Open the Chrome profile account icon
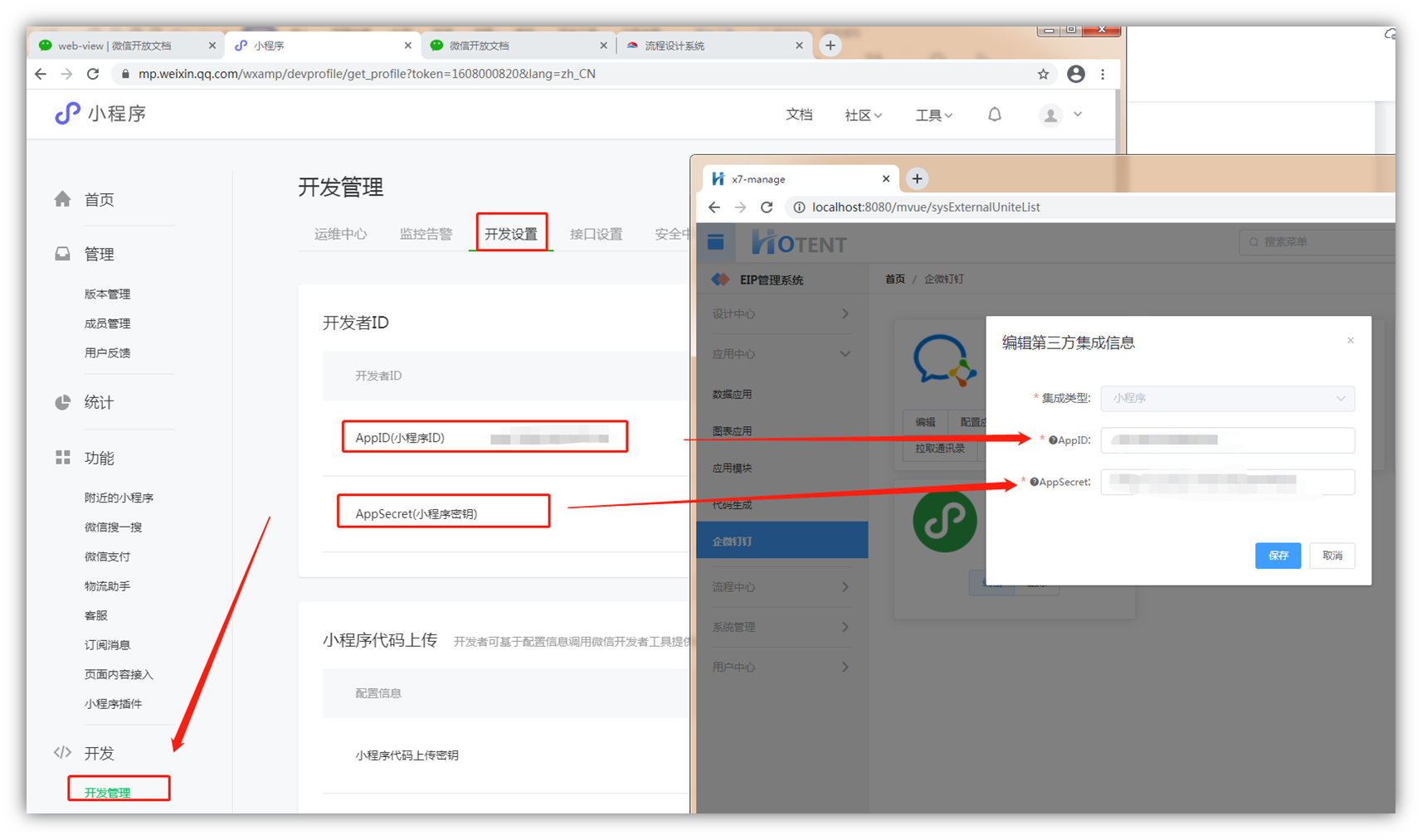 coord(1075,74)
